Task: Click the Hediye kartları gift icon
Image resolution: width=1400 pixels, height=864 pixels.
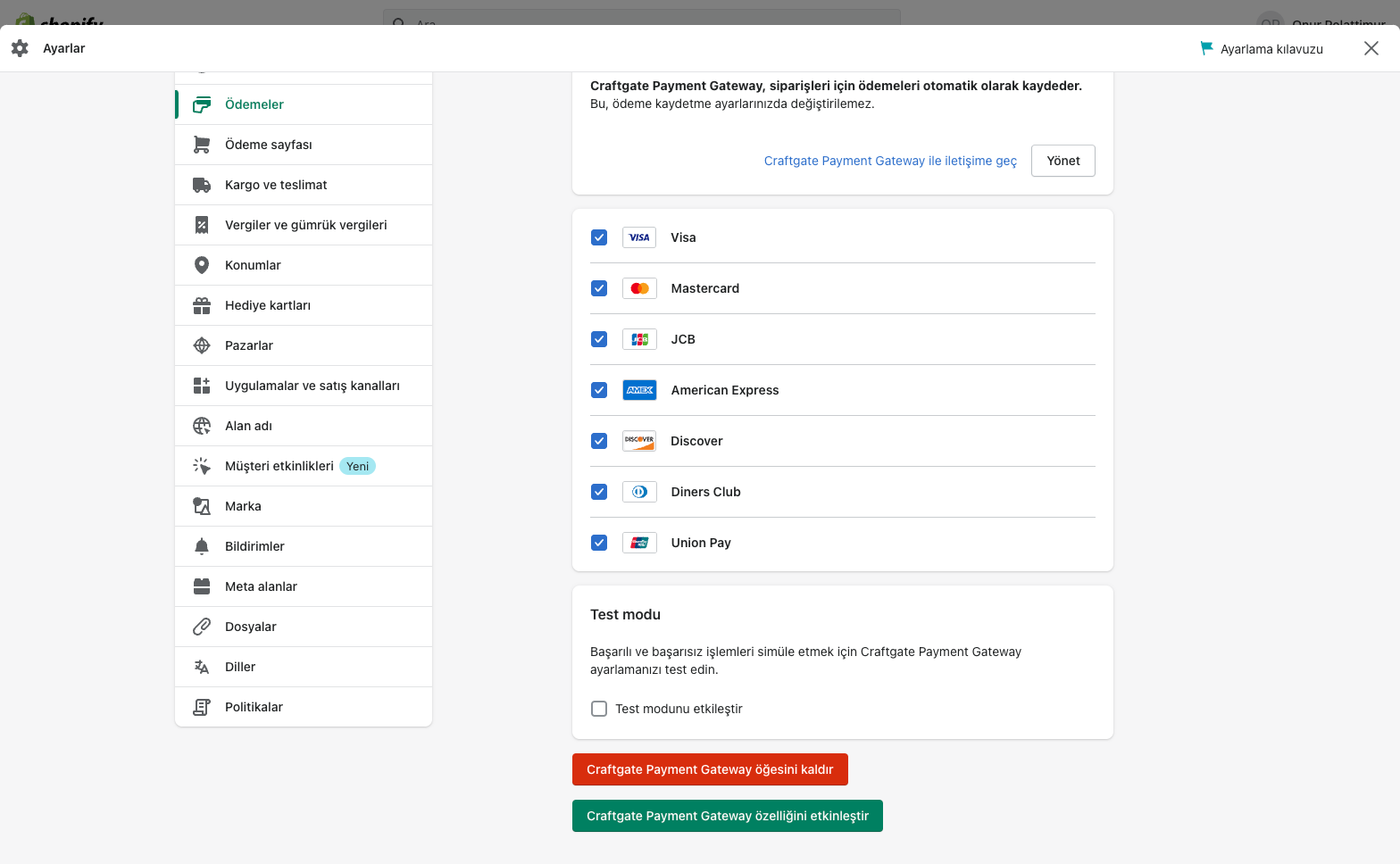Action: coord(202,305)
